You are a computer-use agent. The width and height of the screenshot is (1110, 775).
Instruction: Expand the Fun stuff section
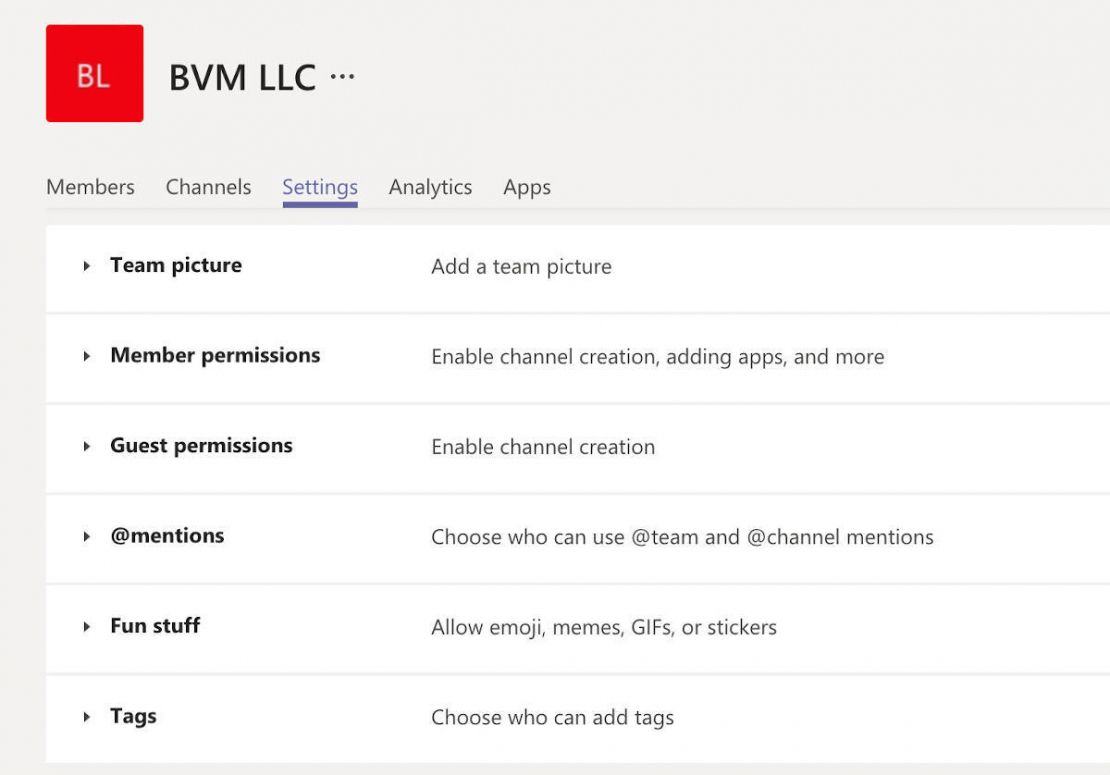pos(88,627)
